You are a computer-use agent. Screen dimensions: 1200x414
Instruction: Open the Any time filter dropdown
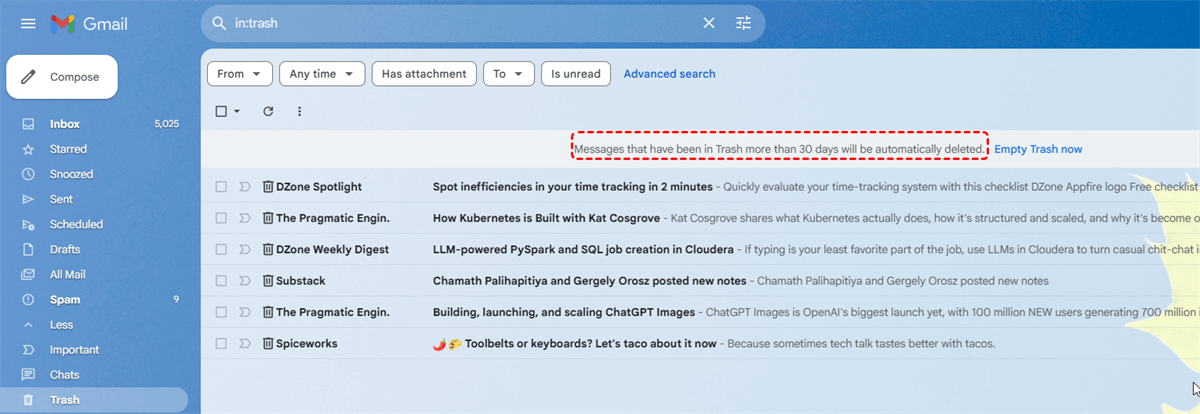(x=322, y=74)
